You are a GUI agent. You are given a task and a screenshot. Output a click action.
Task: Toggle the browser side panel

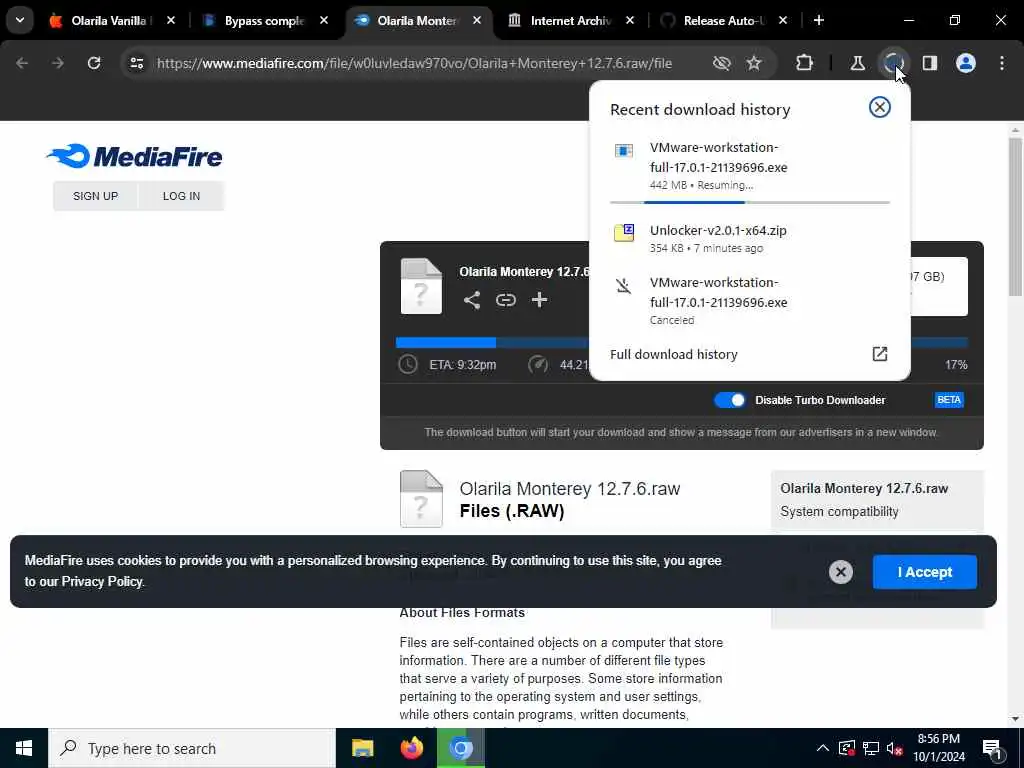[930, 63]
